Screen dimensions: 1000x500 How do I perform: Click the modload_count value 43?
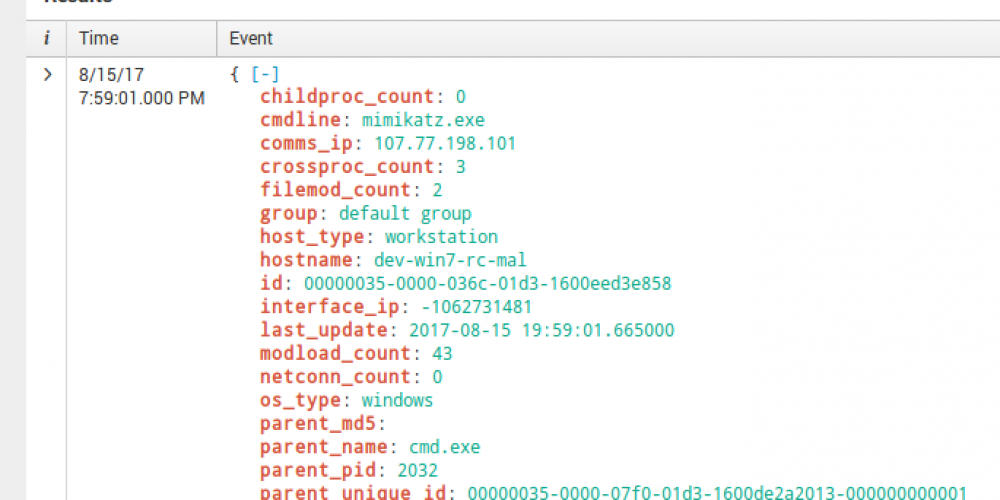(442, 353)
